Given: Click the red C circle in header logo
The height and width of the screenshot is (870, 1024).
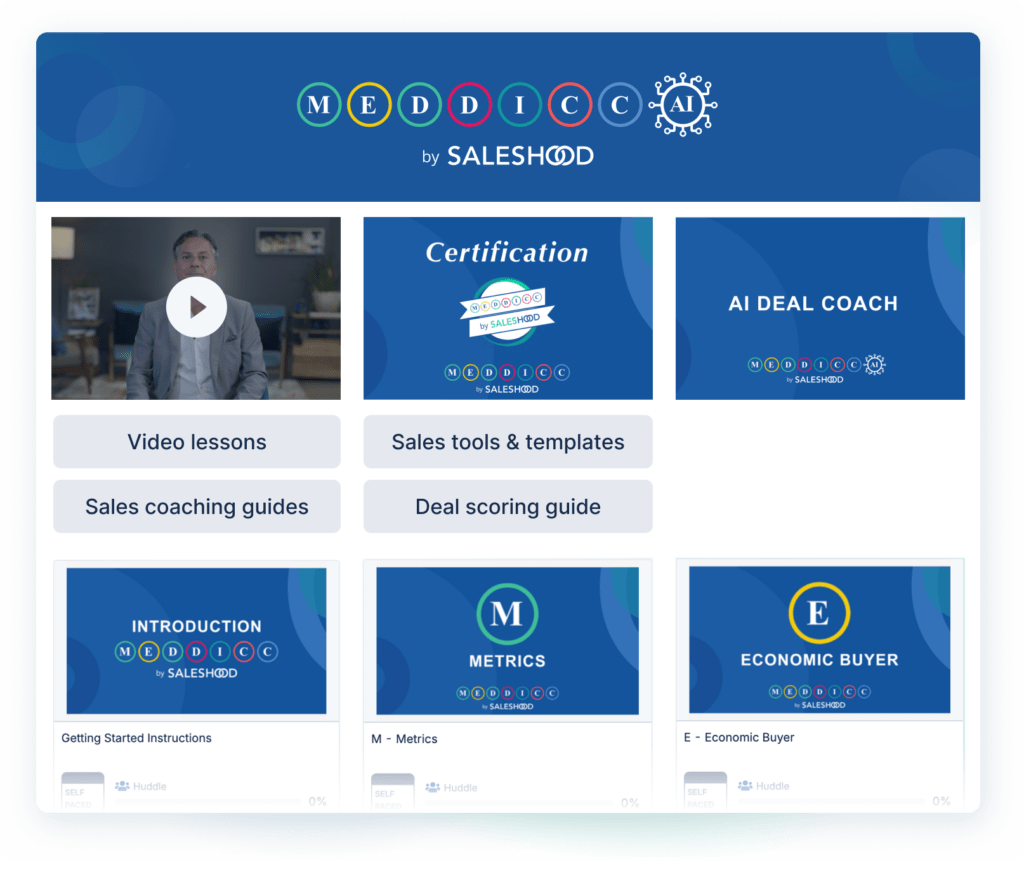Looking at the screenshot, I should pos(569,105).
